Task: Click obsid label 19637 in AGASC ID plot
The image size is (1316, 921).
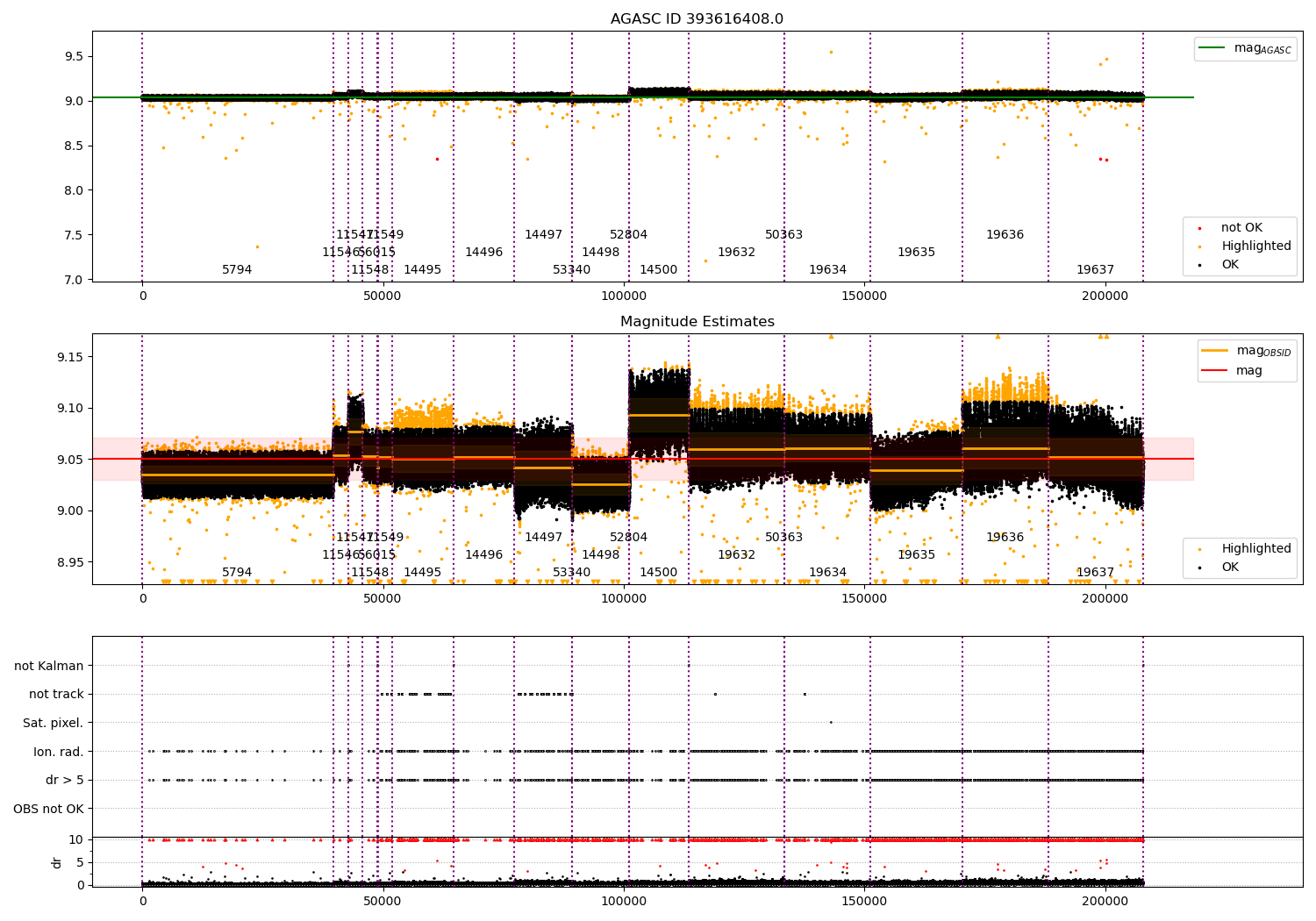Action: tap(1096, 270)
